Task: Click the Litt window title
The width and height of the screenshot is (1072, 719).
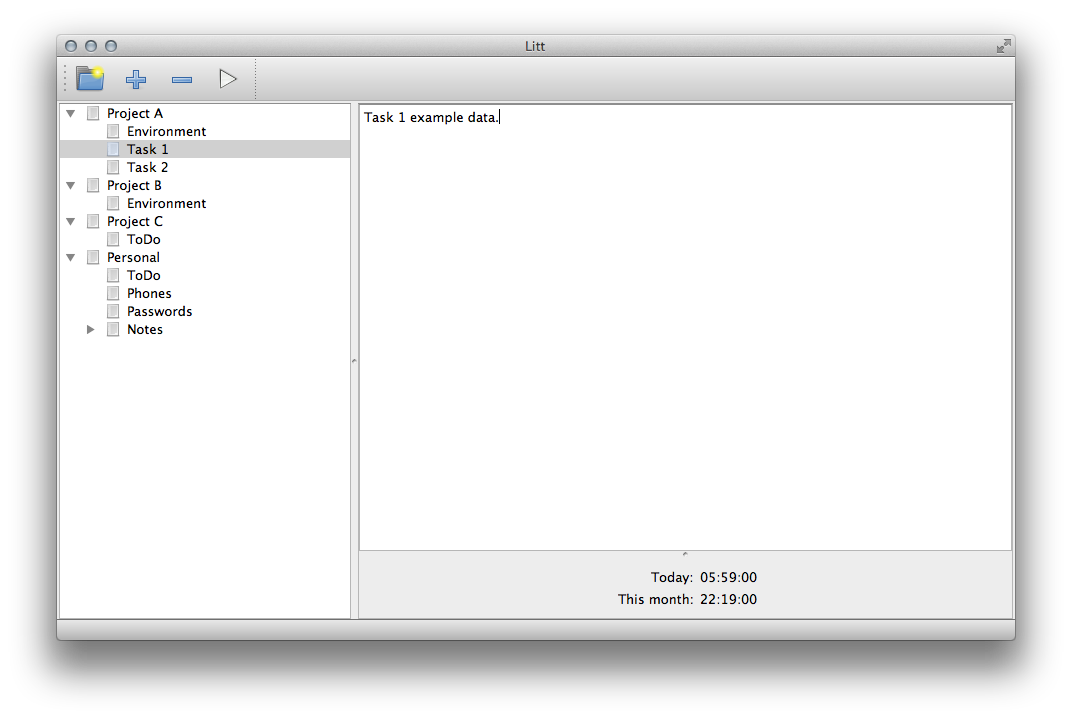Action: point(535,46)
